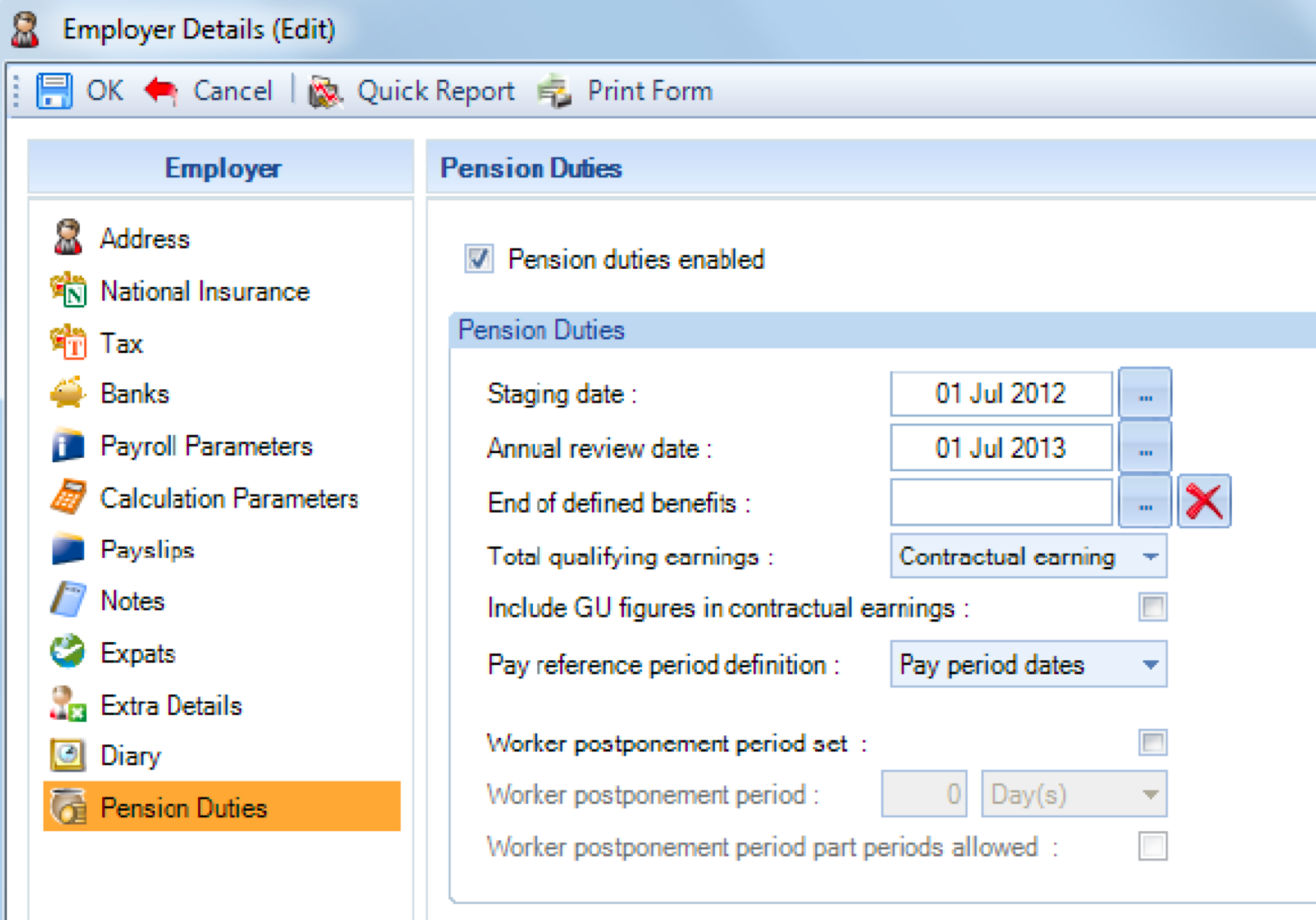Open Quick Report from the toolbar
1316x920 pixels.
pos(412,91)
